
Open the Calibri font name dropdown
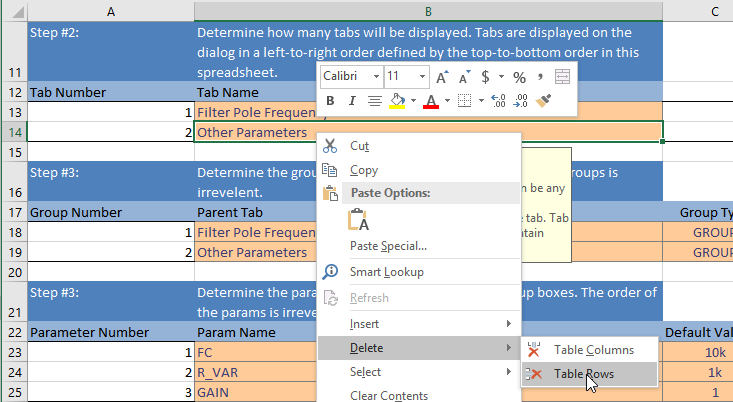click(x=376, y=77)
